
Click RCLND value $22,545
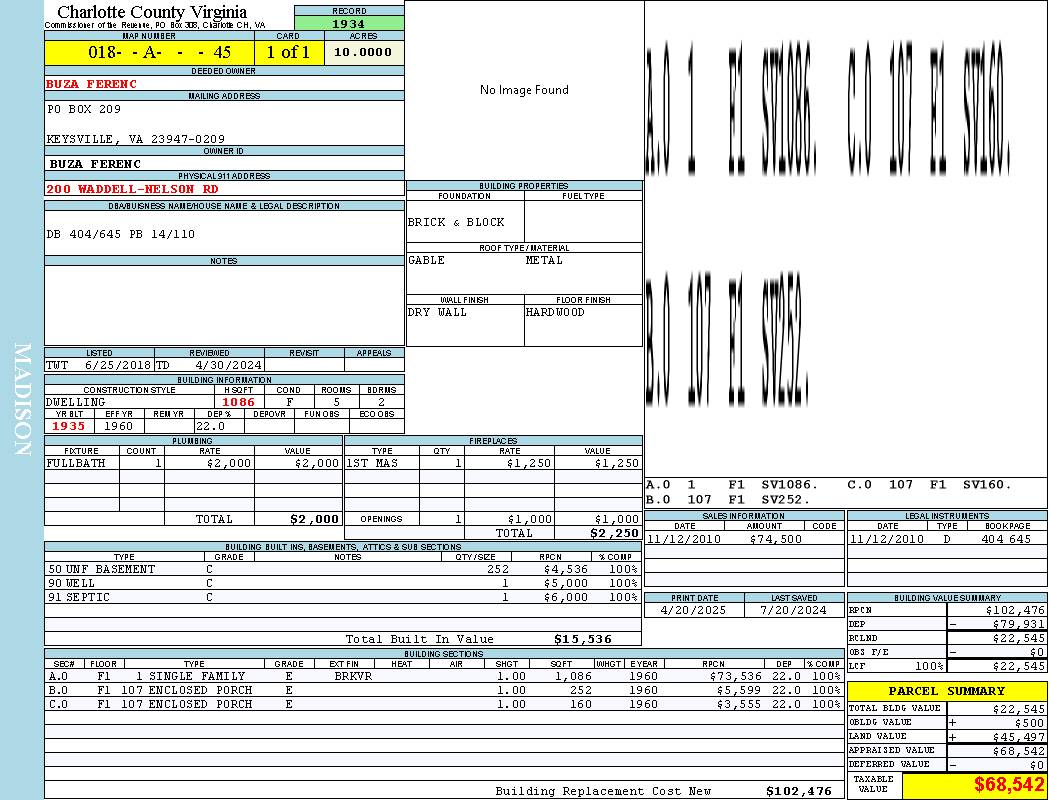pos(1019,639)
